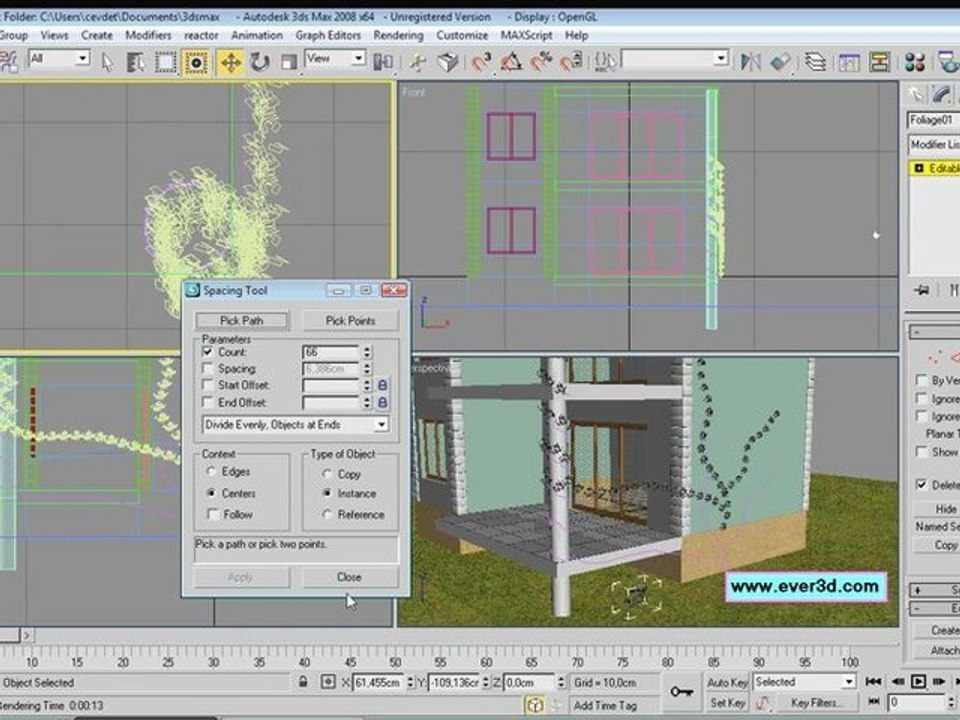This screenshot has width=960, height=720.
Task: Open the Selected key filter dropdown
Action: click(804, 681)
